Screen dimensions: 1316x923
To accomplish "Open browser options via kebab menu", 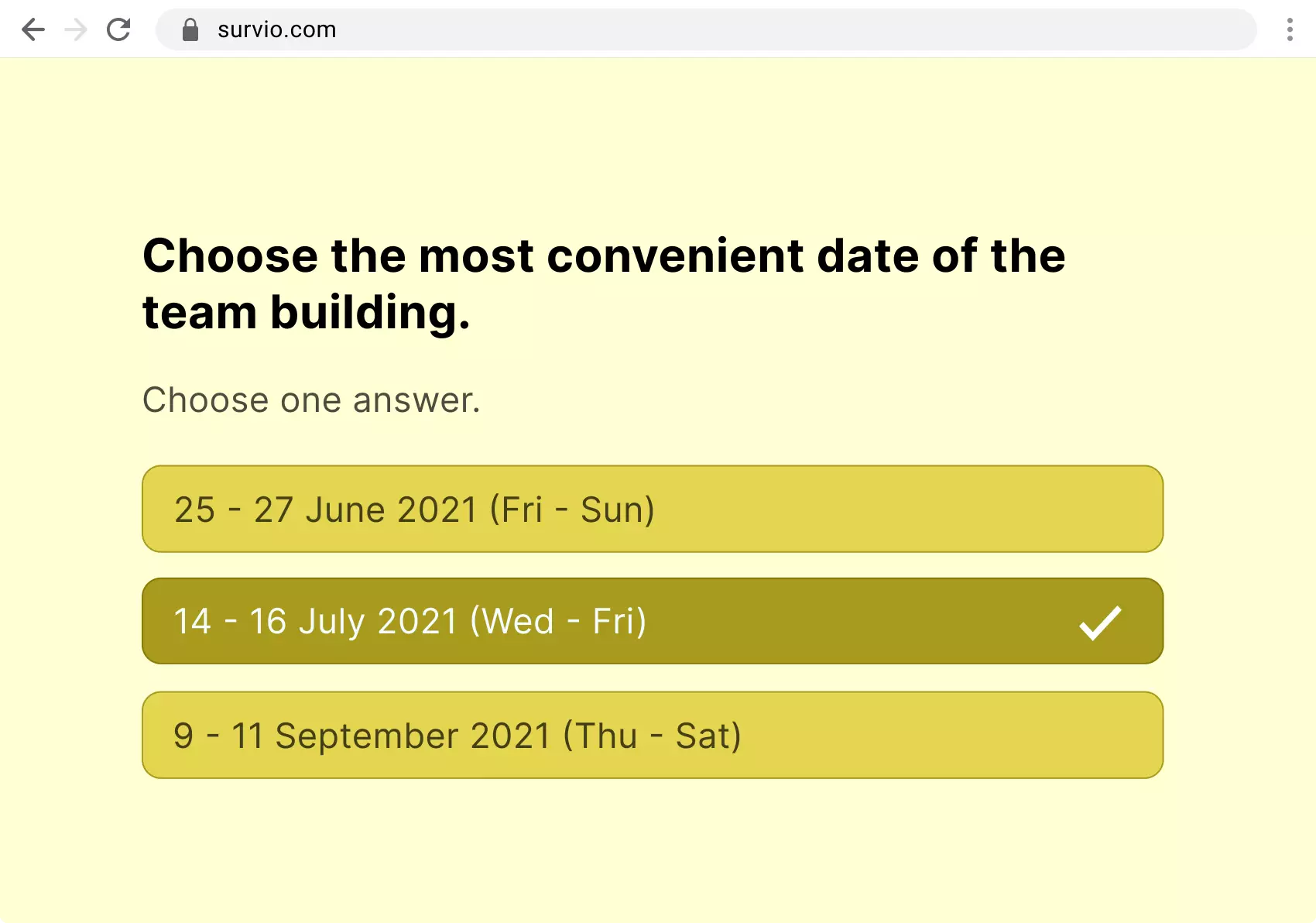I will (x=1290, y=29).
